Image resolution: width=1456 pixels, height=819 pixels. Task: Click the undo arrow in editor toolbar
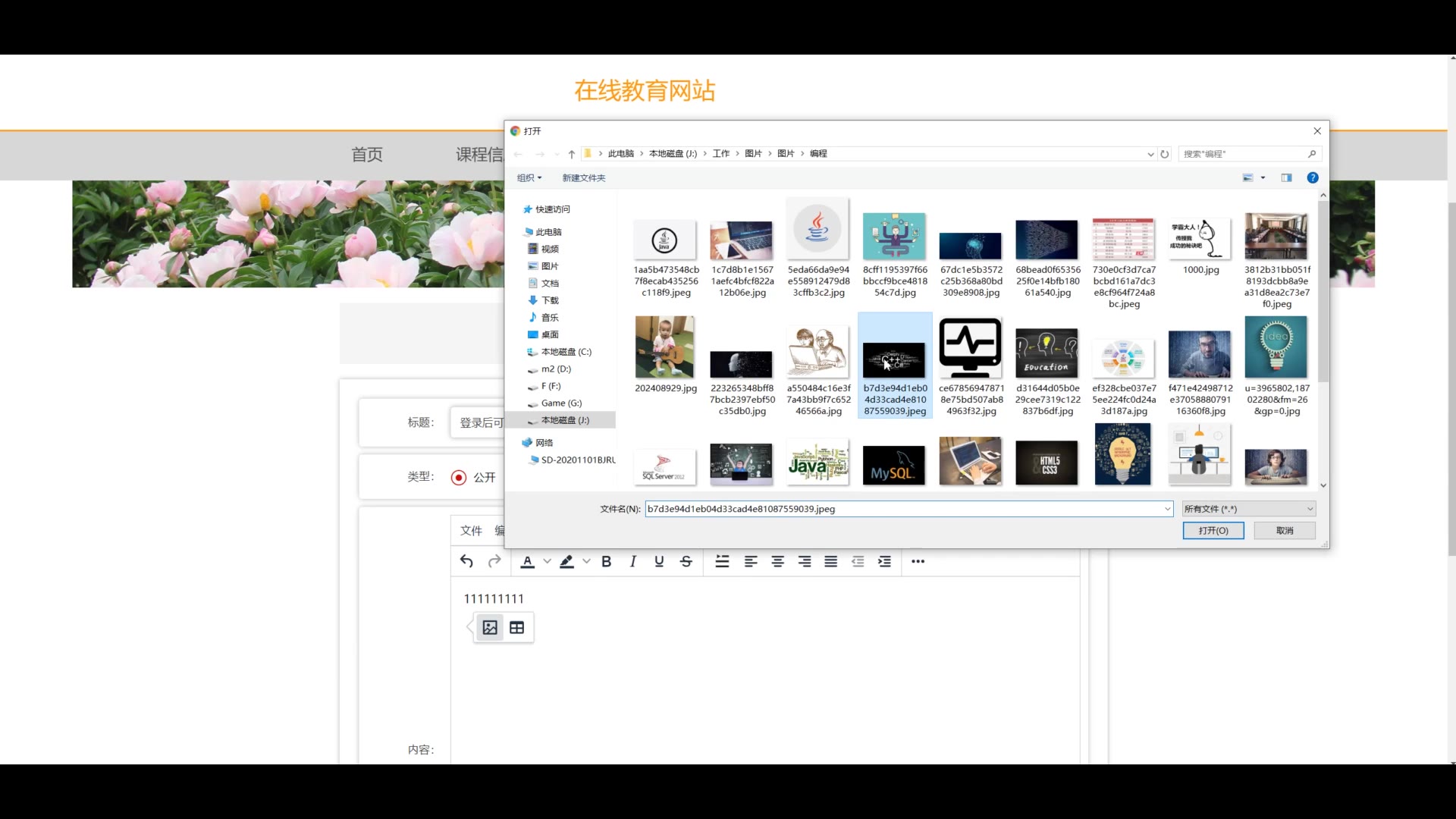pyautogui.click(x=466, y=561)
